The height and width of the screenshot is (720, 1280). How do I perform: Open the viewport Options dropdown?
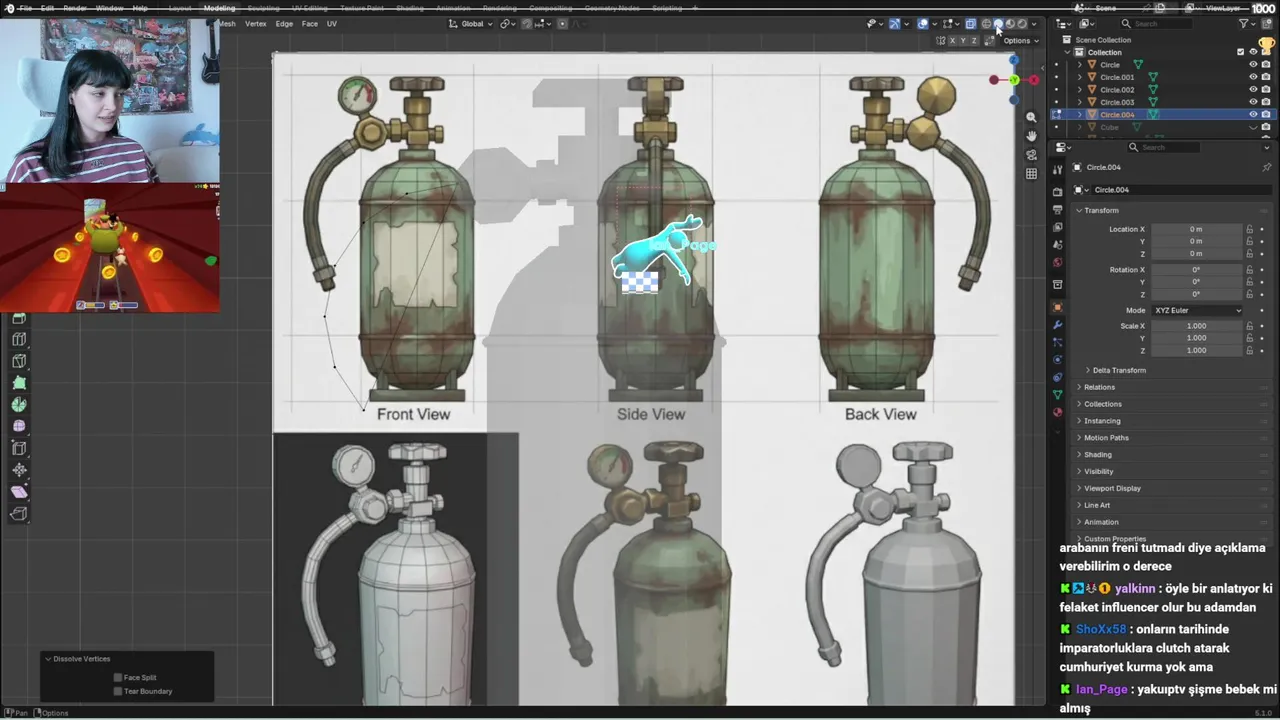click(1021, 41)
